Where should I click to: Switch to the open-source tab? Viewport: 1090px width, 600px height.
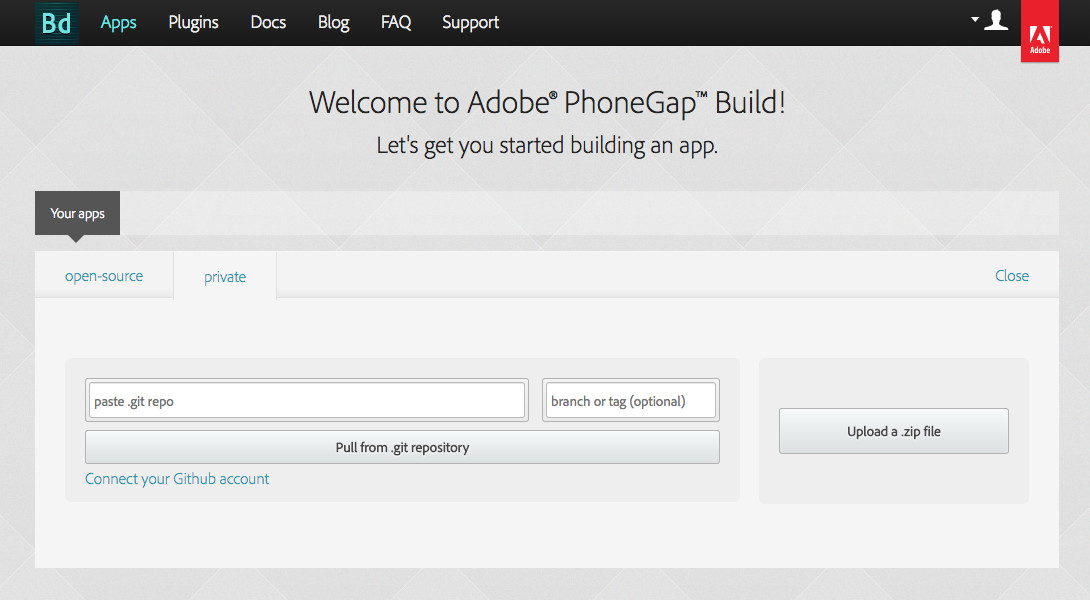pos(103,275)
